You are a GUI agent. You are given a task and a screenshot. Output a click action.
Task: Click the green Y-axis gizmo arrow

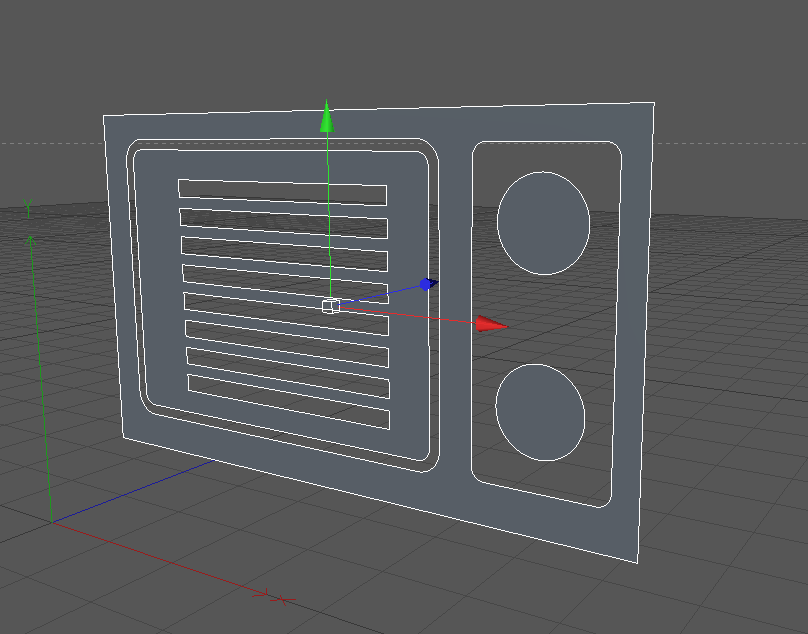coord(327,117)
